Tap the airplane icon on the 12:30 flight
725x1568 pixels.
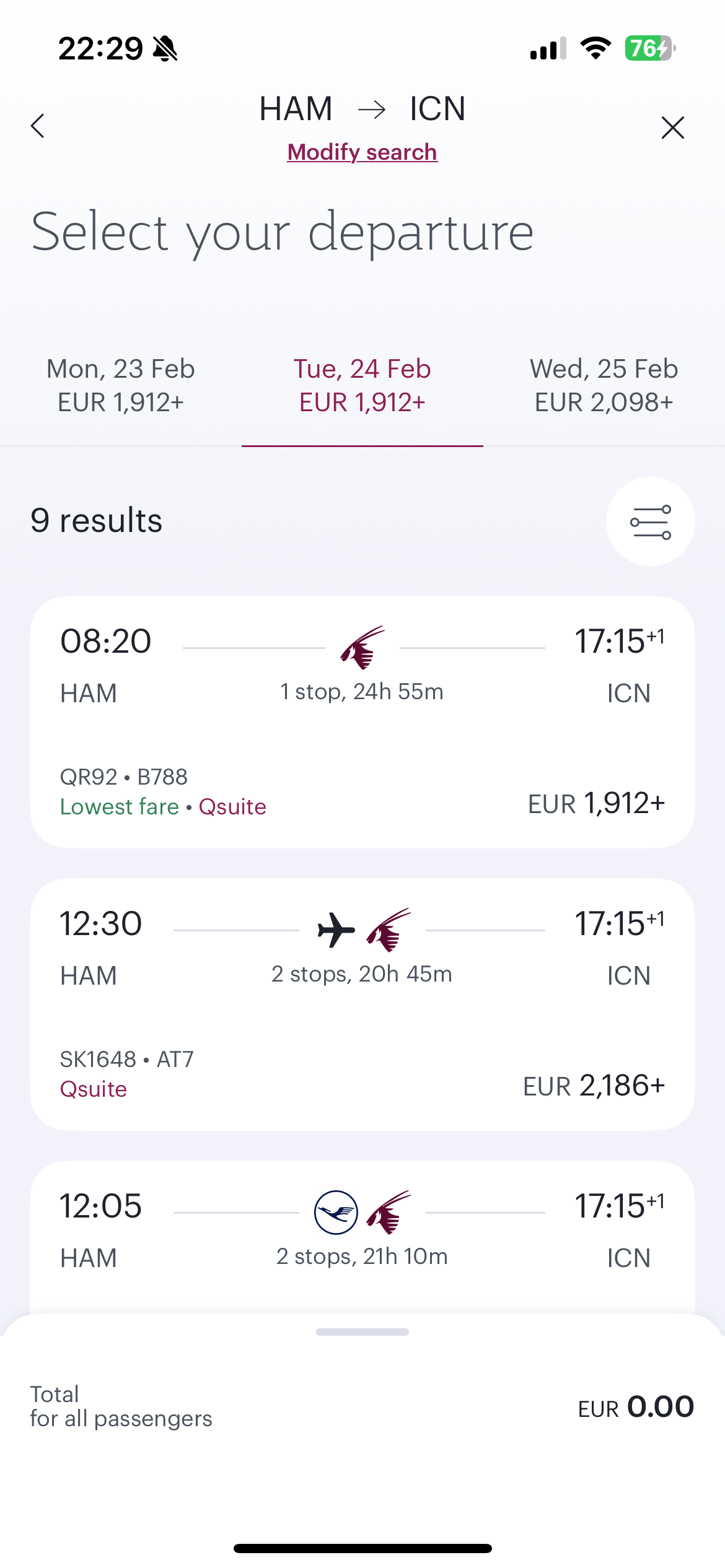coord(336,930)
